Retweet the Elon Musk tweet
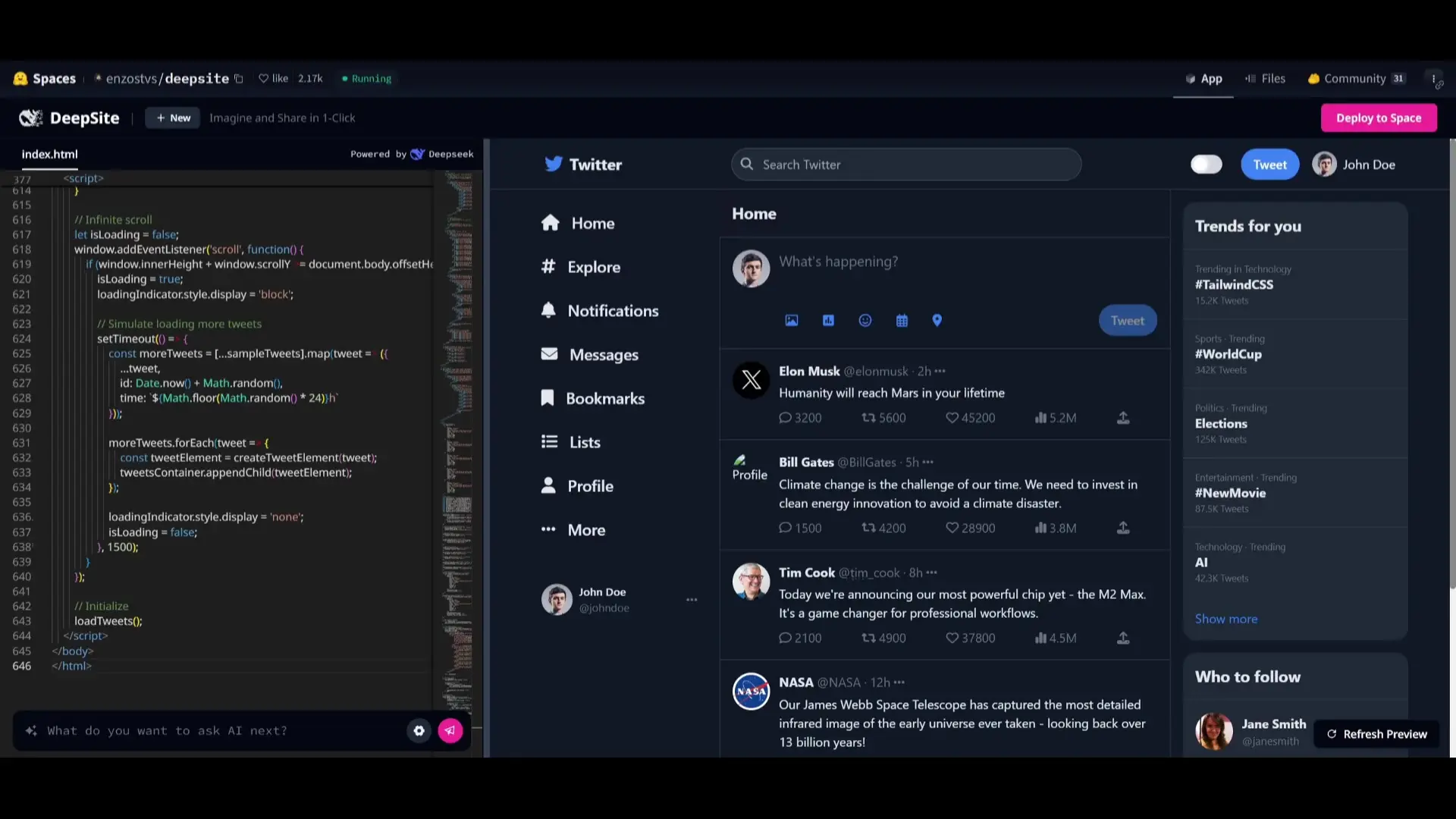The image size is (1456, 819). pos(883,418)
